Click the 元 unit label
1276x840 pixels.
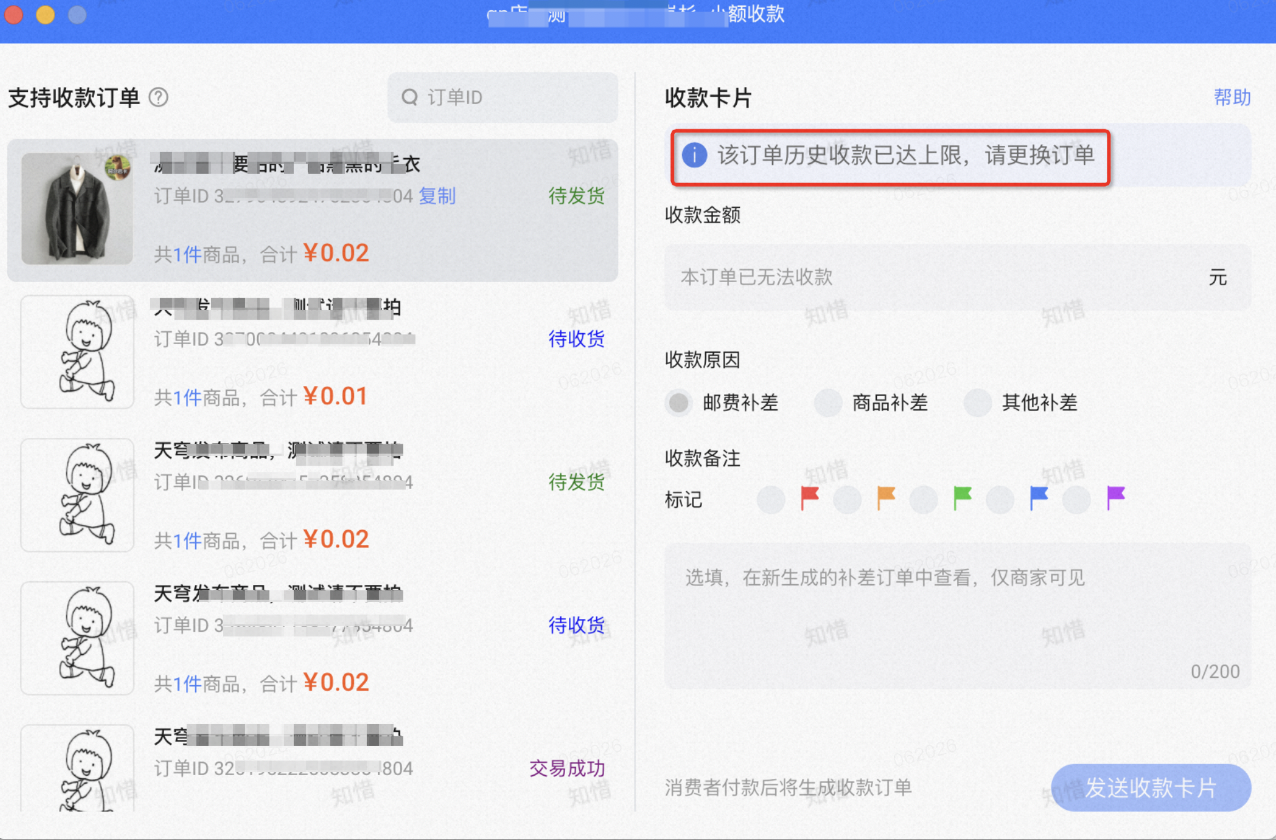(x=1217, y=277)
